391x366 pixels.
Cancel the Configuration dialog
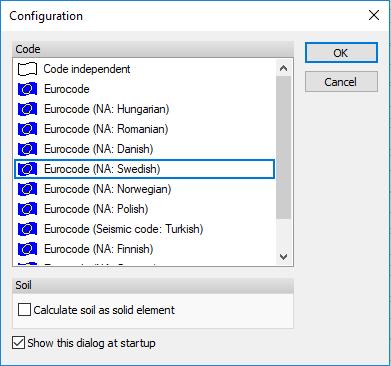(x=341, y=82)
